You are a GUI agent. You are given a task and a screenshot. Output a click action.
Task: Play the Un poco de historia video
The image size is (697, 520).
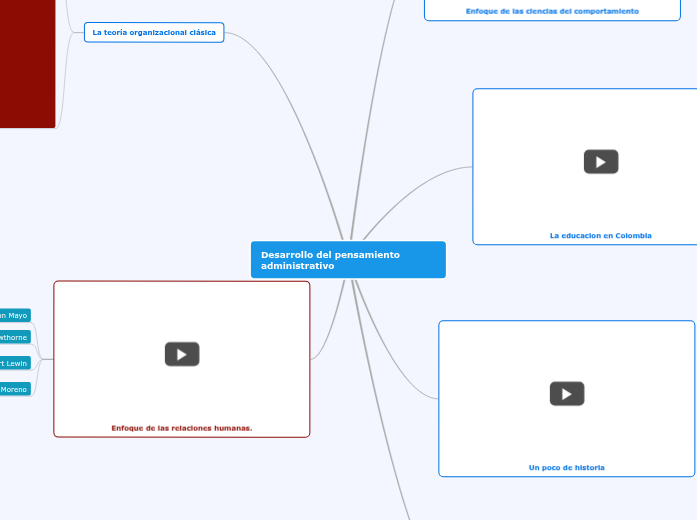pyautogui.click(x=567, y=394)
